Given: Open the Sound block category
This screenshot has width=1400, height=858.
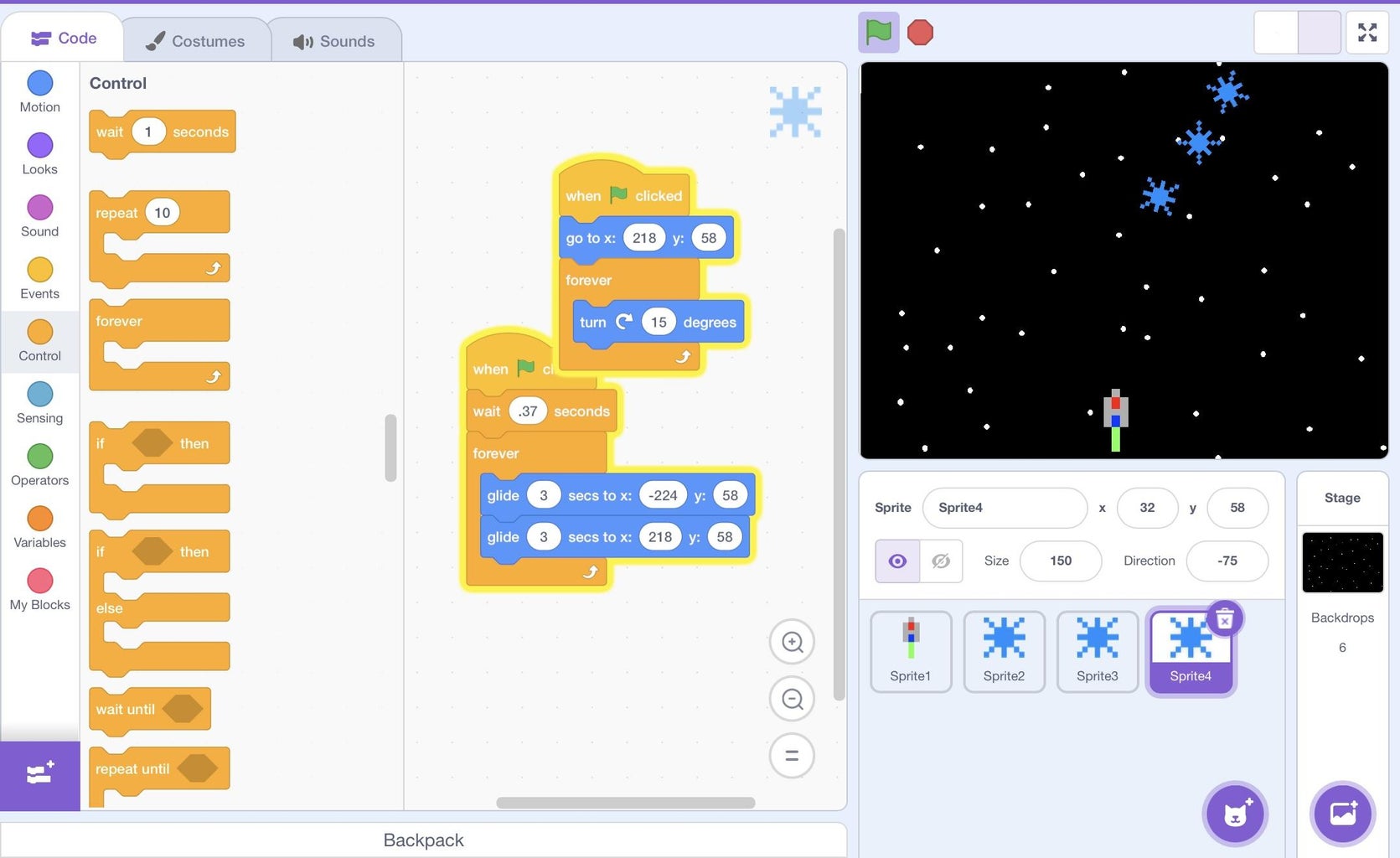Looking at the screenshot, I should (x=39, y=216).
